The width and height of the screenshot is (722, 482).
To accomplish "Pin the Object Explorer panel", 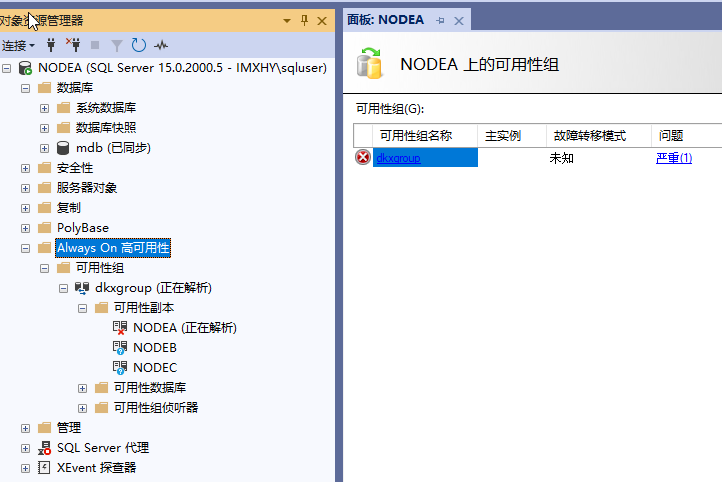I will 304,20.
